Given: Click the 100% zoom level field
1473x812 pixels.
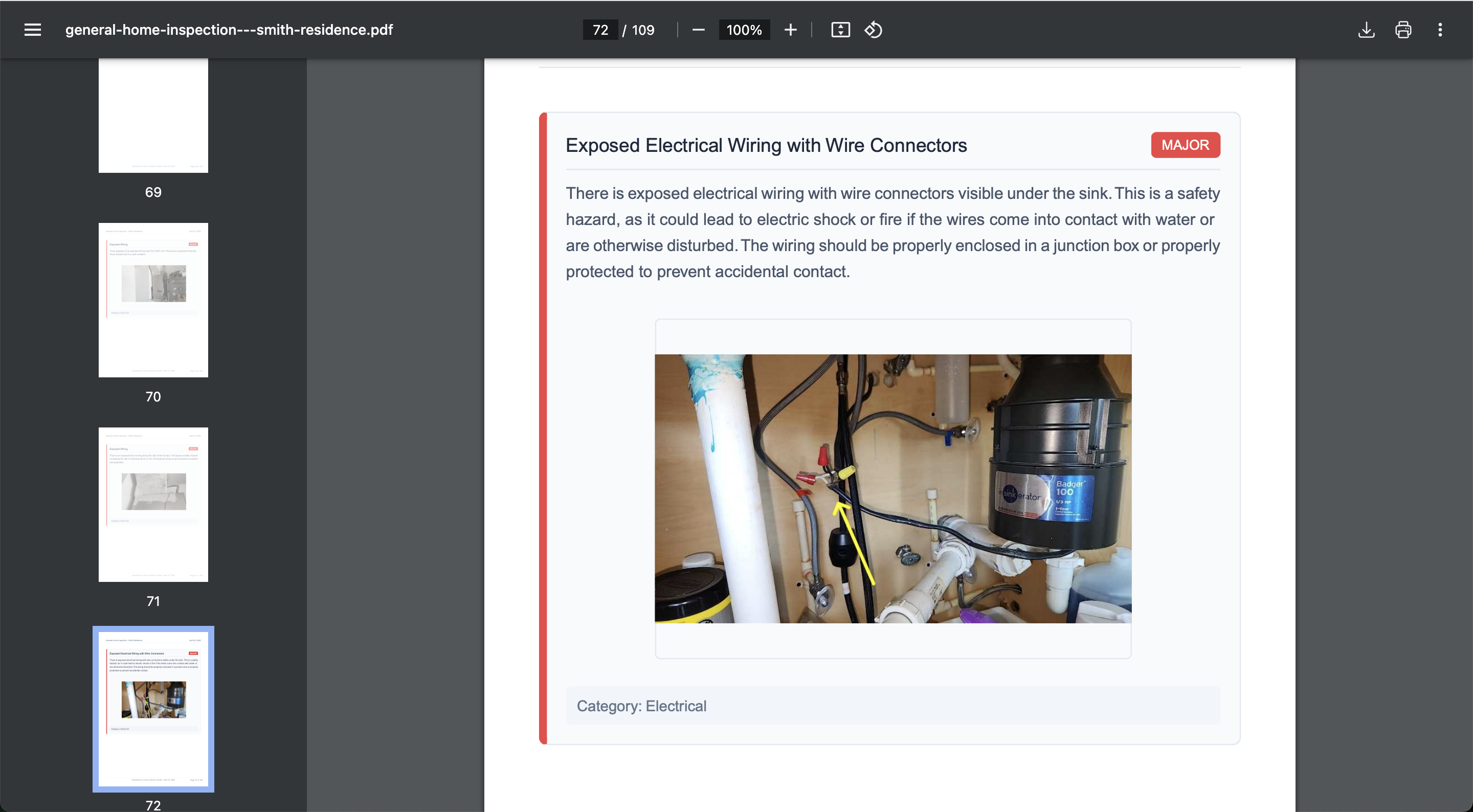Looking at the screenshot, I should (743, 30).
